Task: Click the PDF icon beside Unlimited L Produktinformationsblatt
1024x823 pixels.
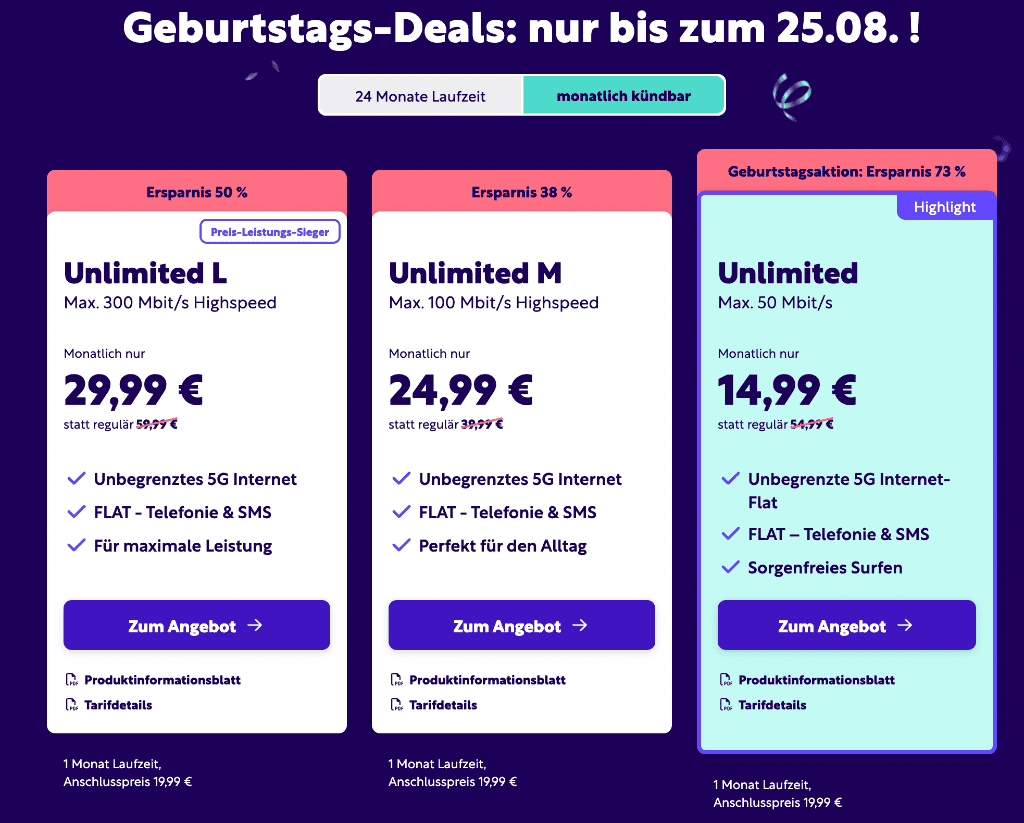Action: point(71,680)
